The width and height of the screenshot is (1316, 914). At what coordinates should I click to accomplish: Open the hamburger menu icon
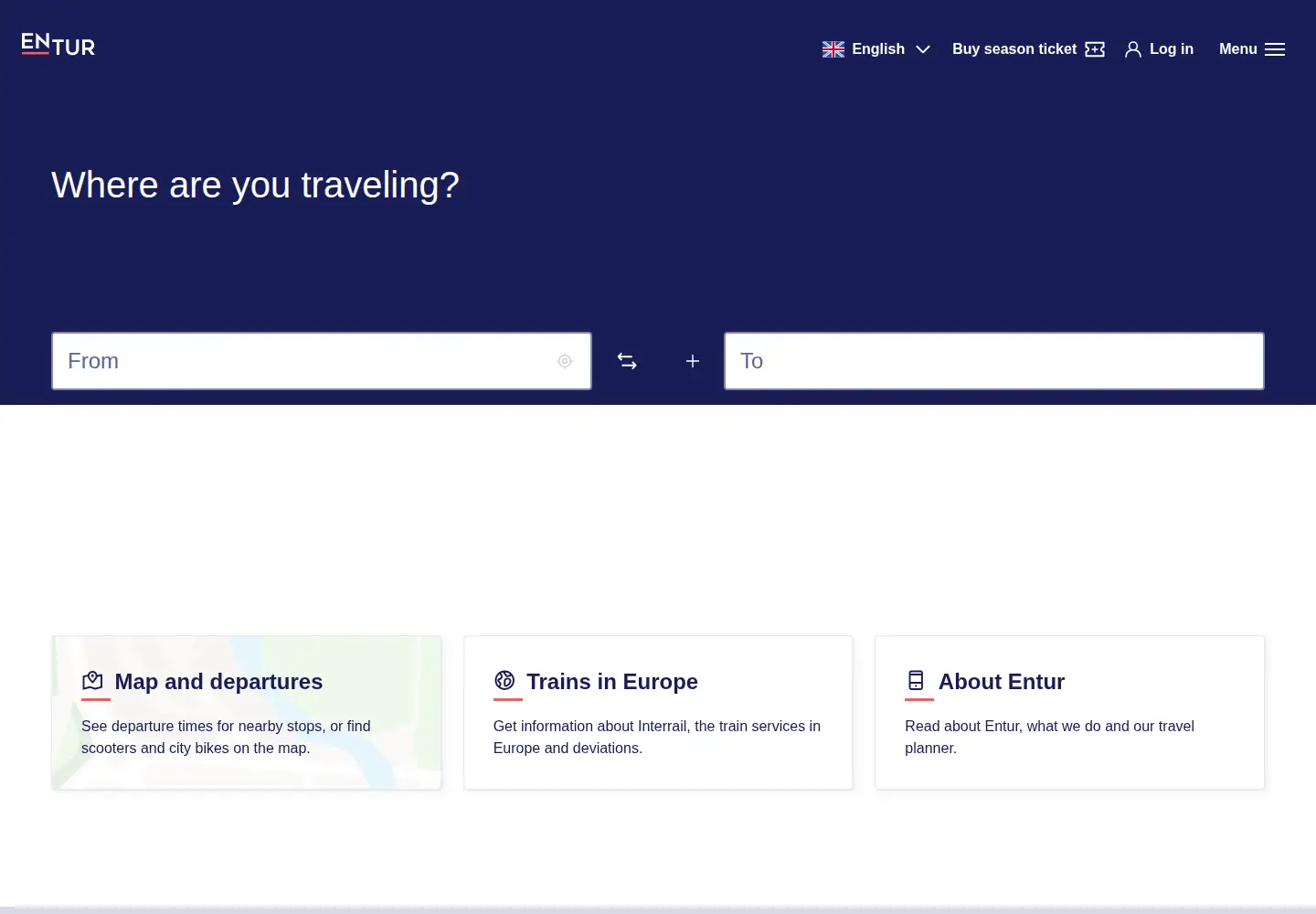click(1275, 49)
